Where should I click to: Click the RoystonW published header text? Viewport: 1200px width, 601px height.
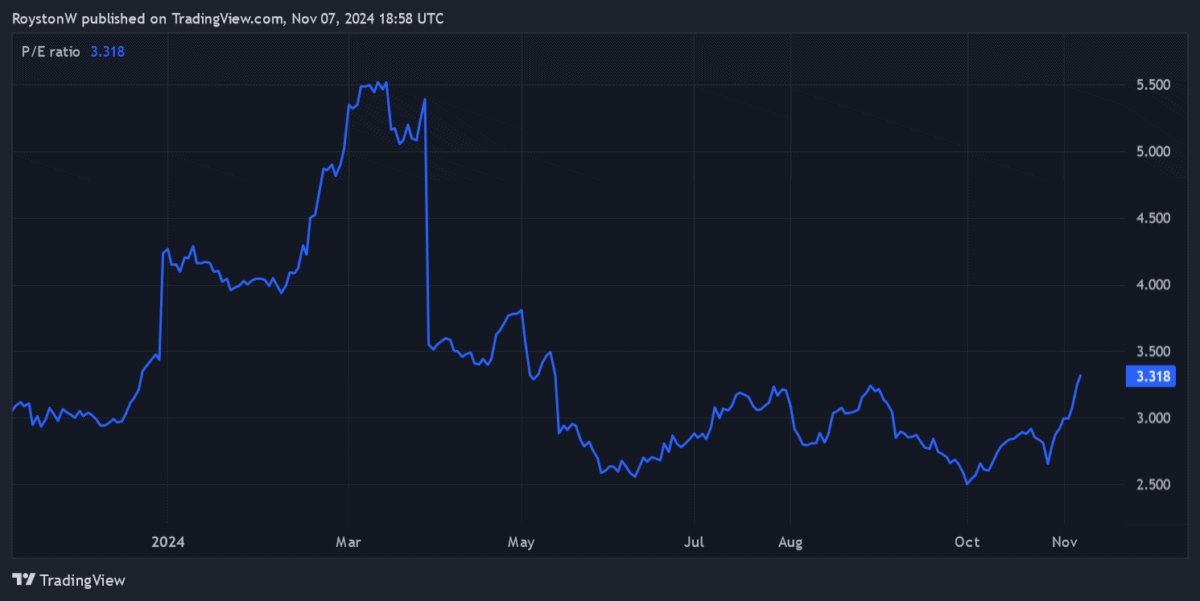[x=228, y=19]
